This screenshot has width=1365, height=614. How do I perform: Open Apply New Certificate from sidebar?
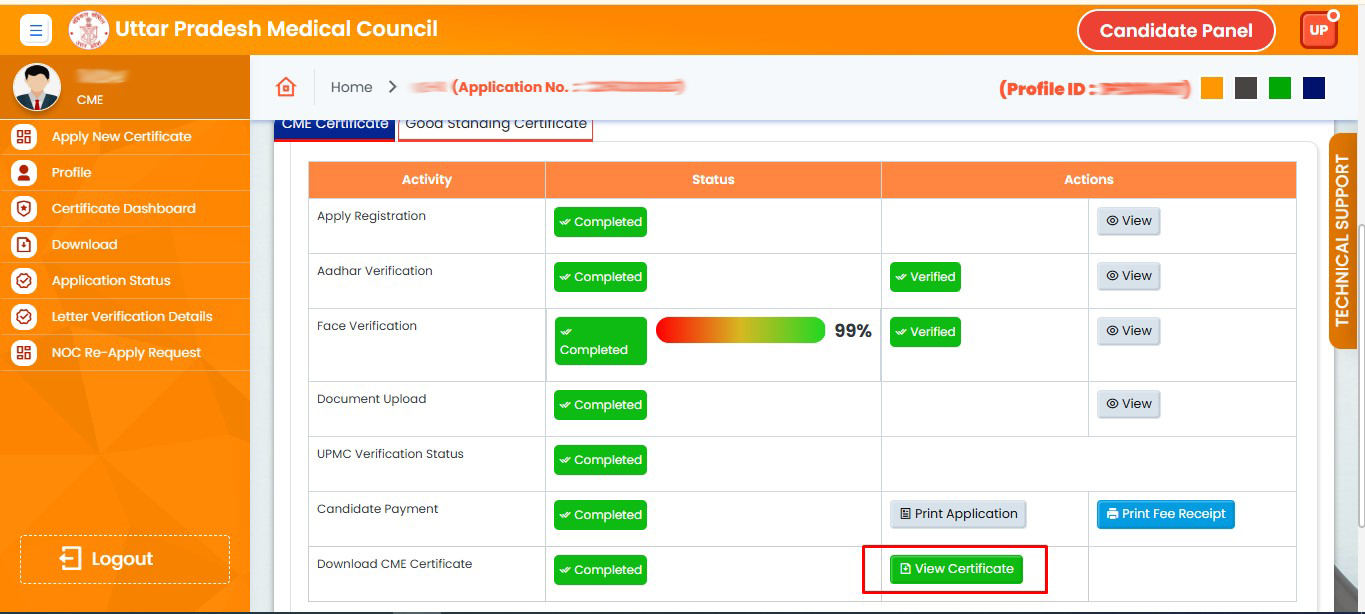121,137
